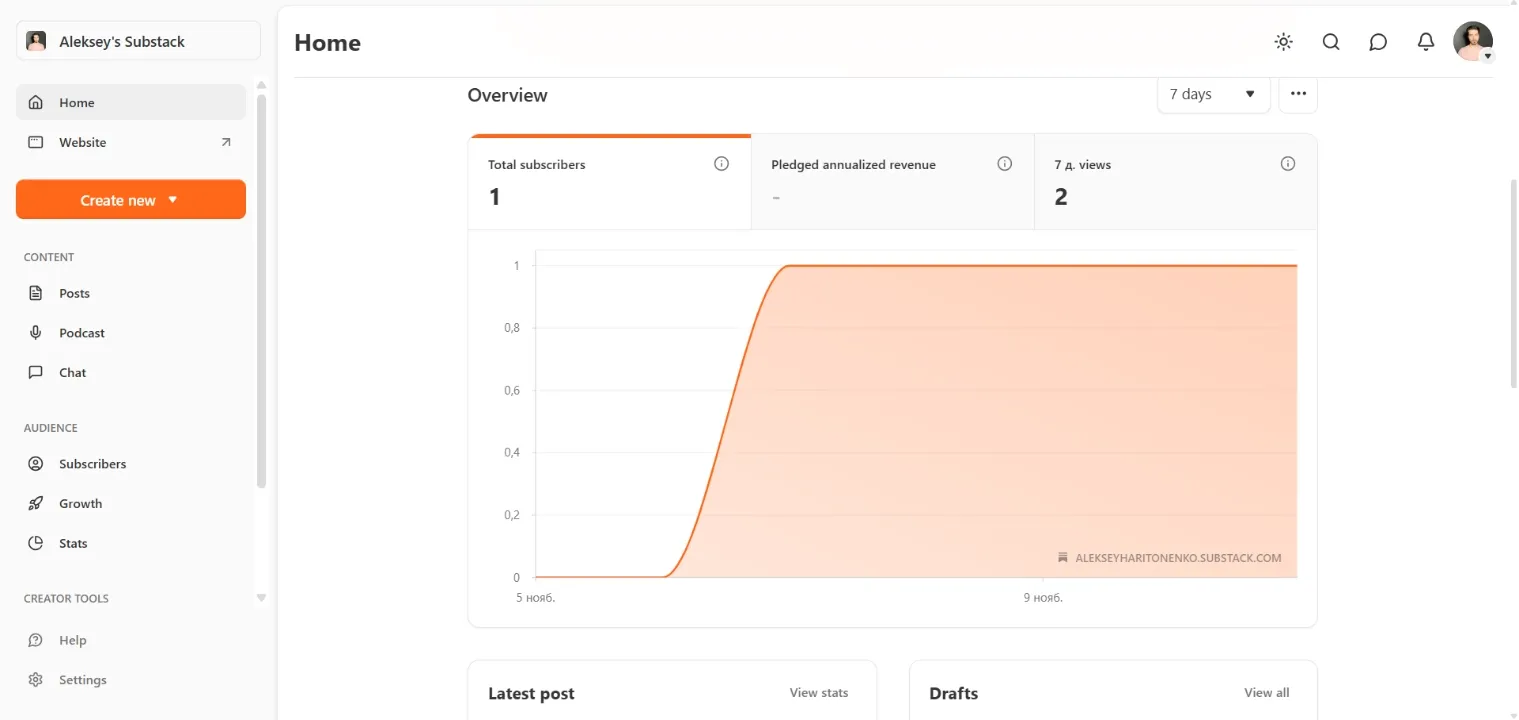Click the Website window icon in sidebar
This screenshot has width=1519, height=720.
click(x=36, y=142)
